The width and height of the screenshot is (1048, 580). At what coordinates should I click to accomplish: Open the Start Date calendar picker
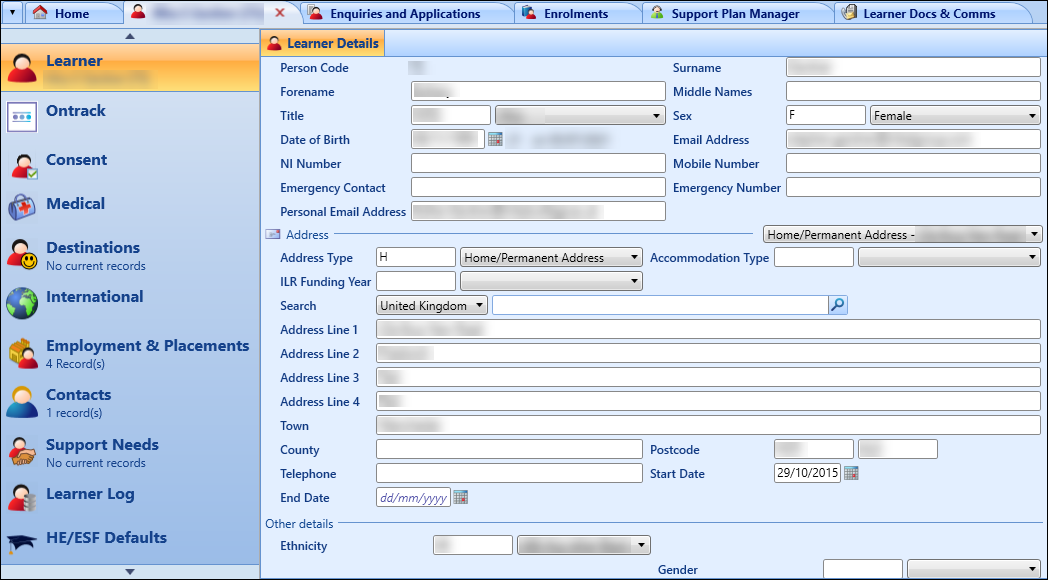[x=851, y=473]
